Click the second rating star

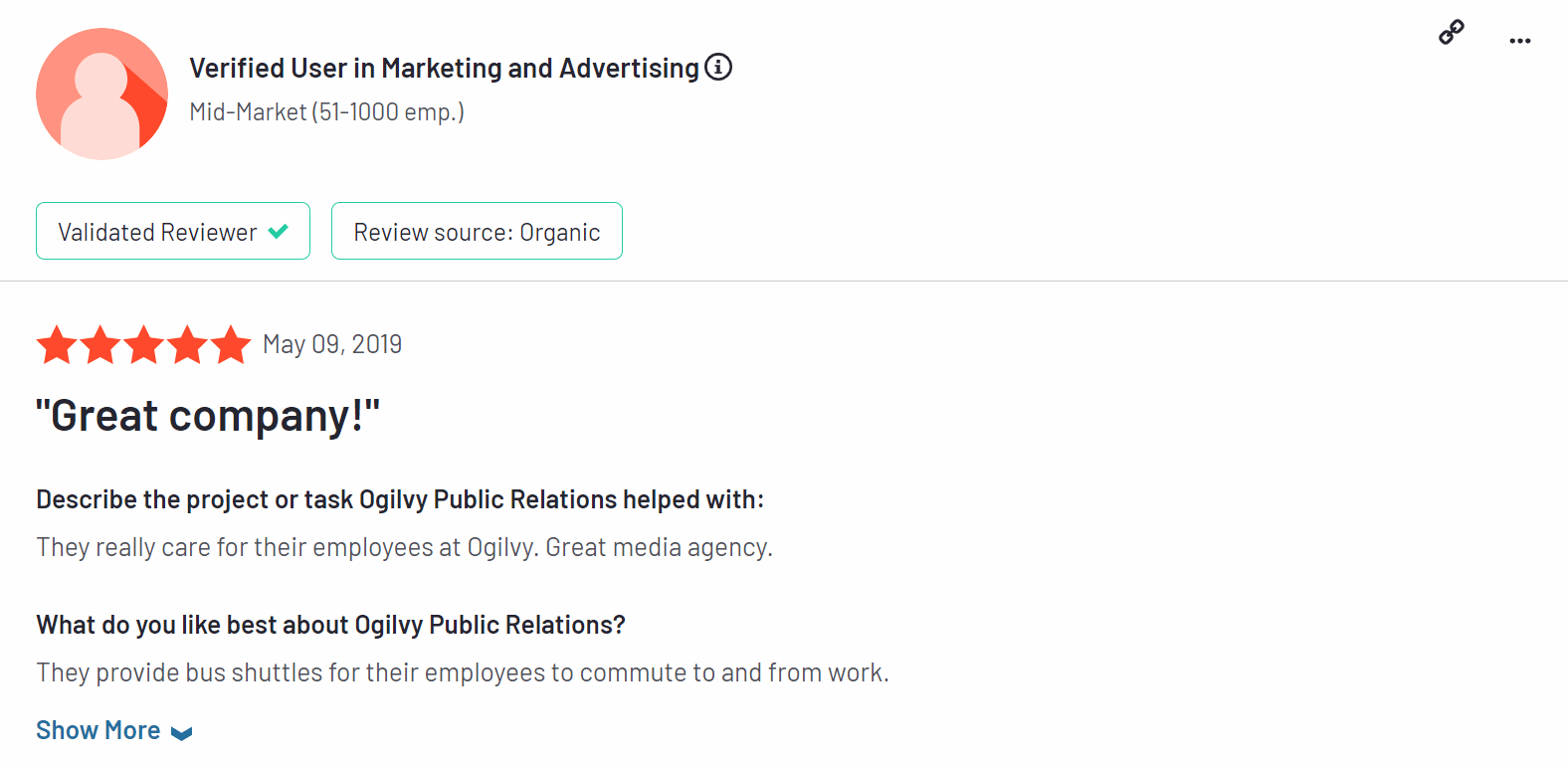pyautogui.click(x=100, y=345)
